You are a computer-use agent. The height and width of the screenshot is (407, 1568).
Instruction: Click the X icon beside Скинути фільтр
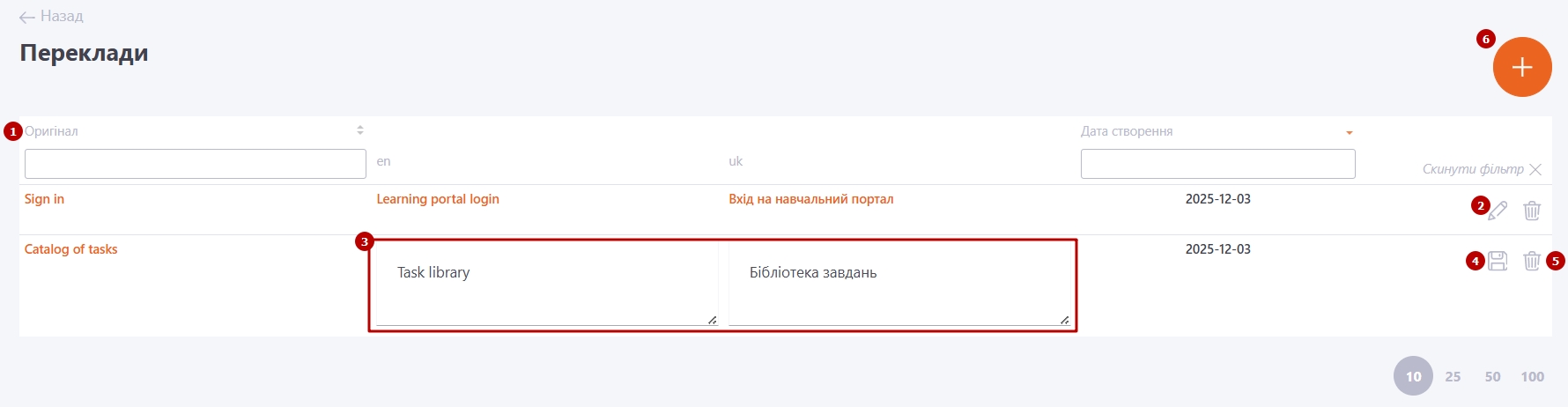1535,169
